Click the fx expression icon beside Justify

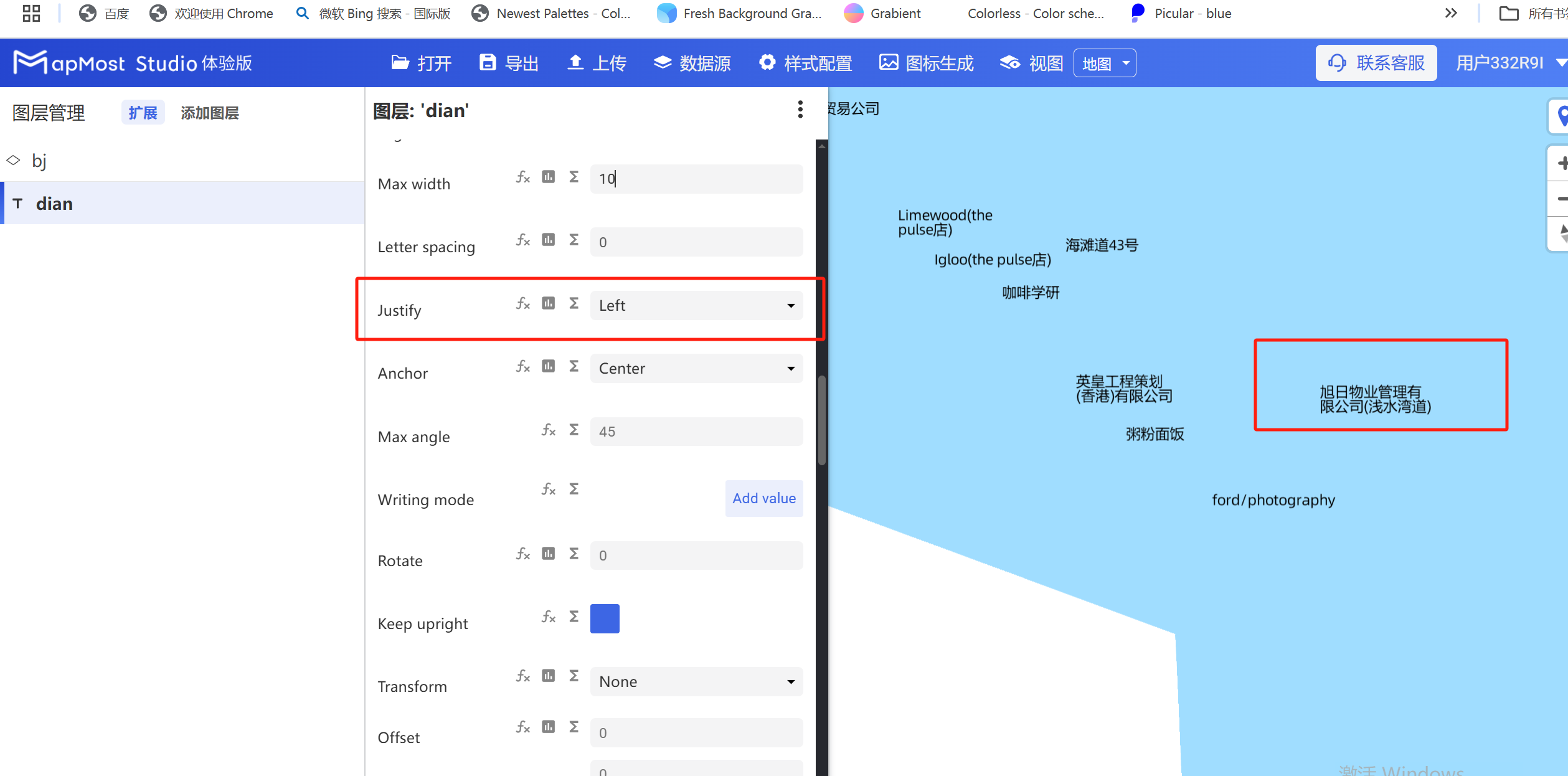522,303
